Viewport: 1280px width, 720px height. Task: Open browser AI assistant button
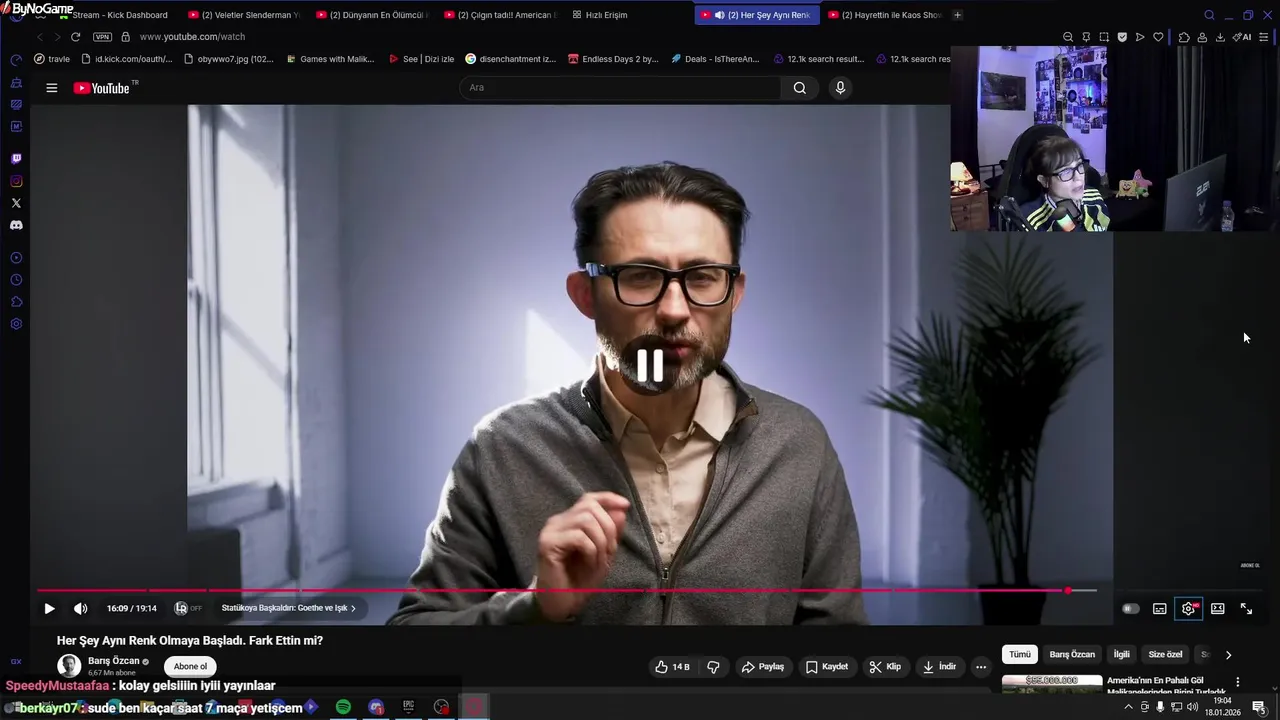tap(1243, 37)
